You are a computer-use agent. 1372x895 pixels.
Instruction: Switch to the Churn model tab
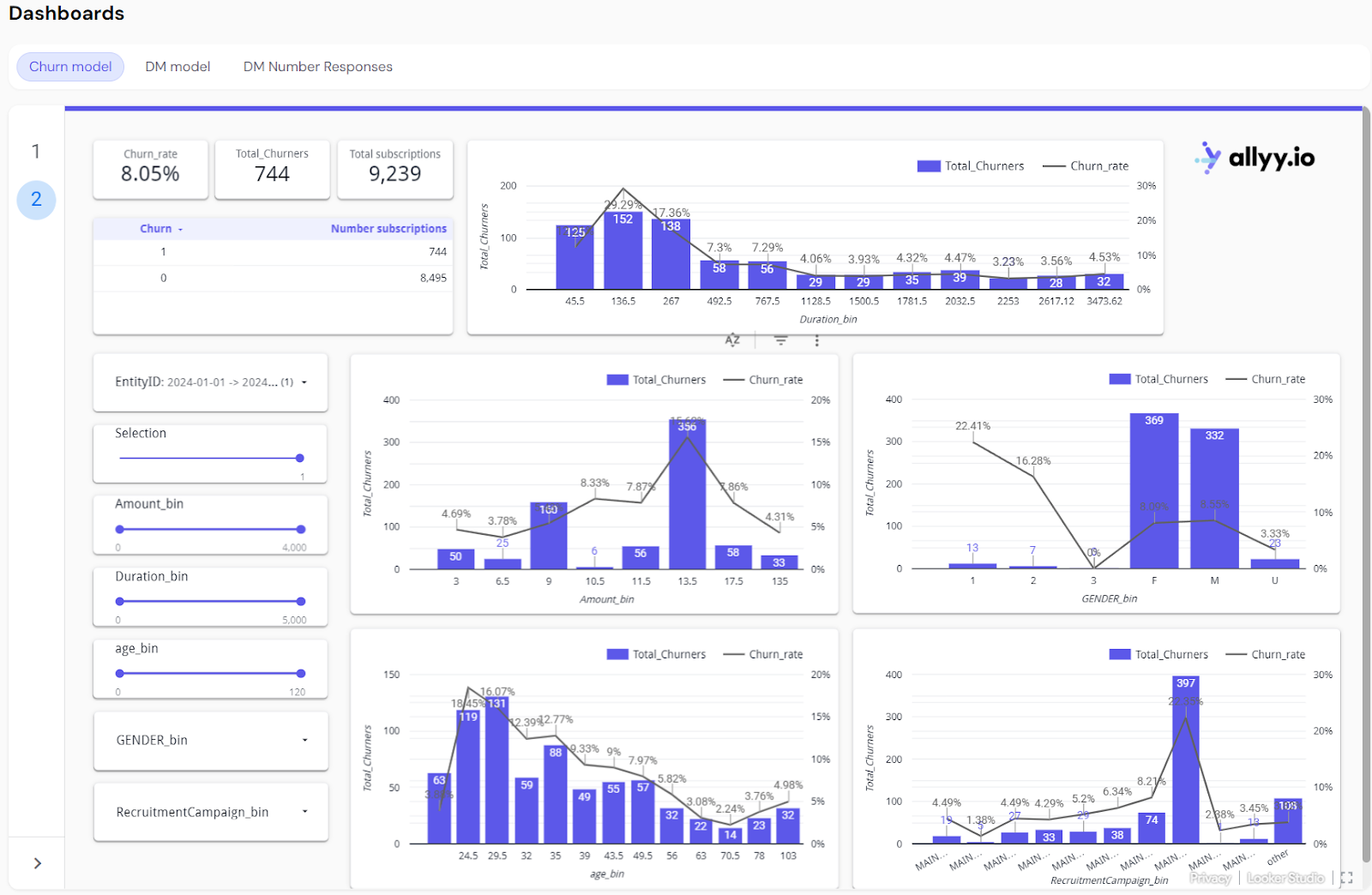(x=70, y=67)
